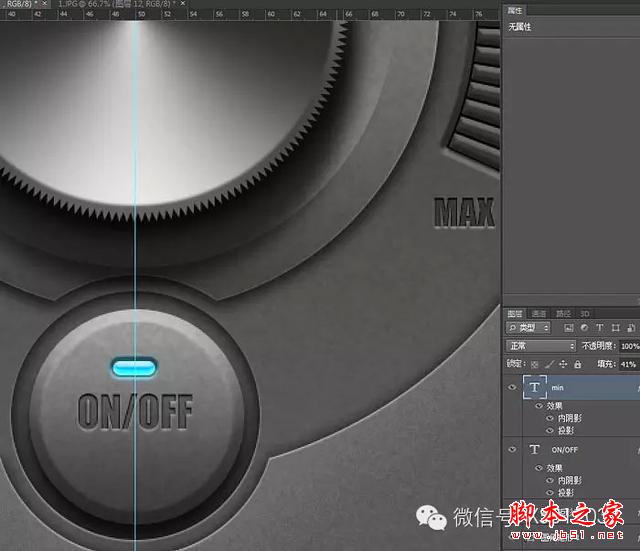
Task: Filter layers by type (T) icon
Action: click(x=600, y=328)
